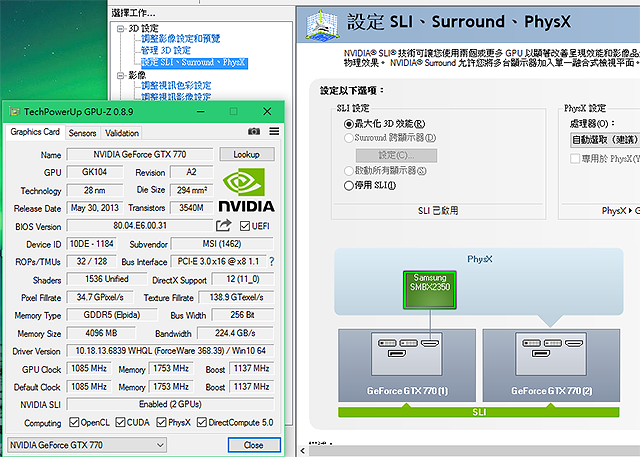640x457 pixels.
Task: Click the green SLI bridge bar
Action: [x=479, y=412]
